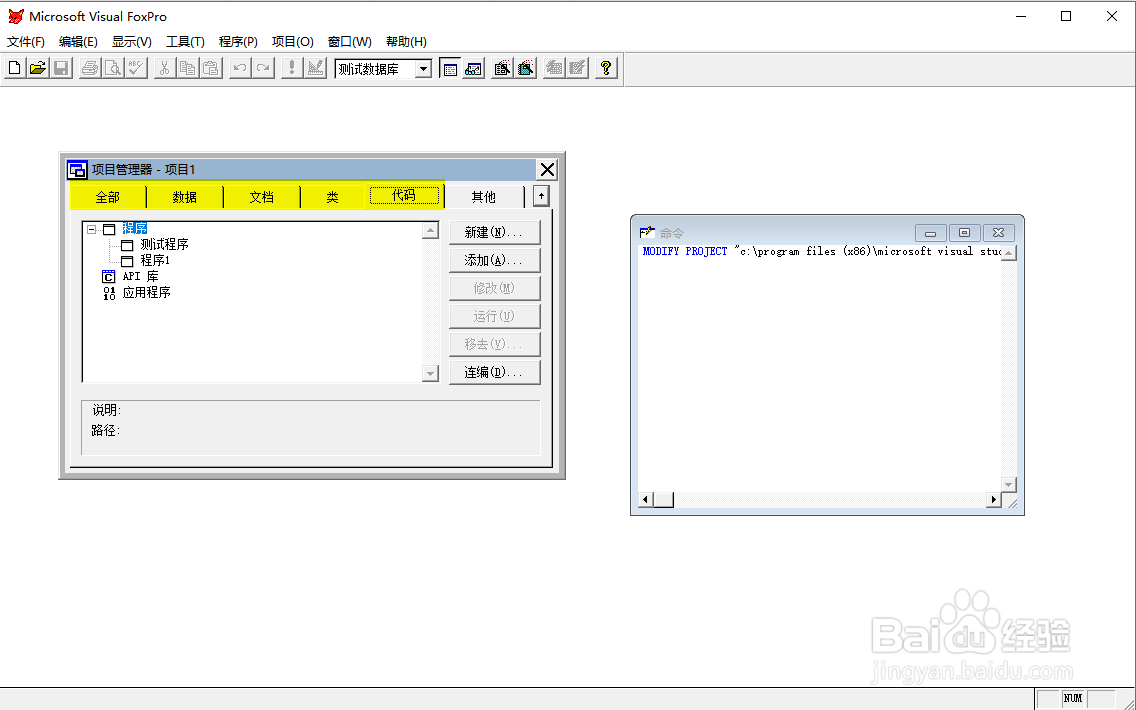Click the 修改(M) button
The image size is (1136, 710).
pyautogui.click(x=494, y=288)
